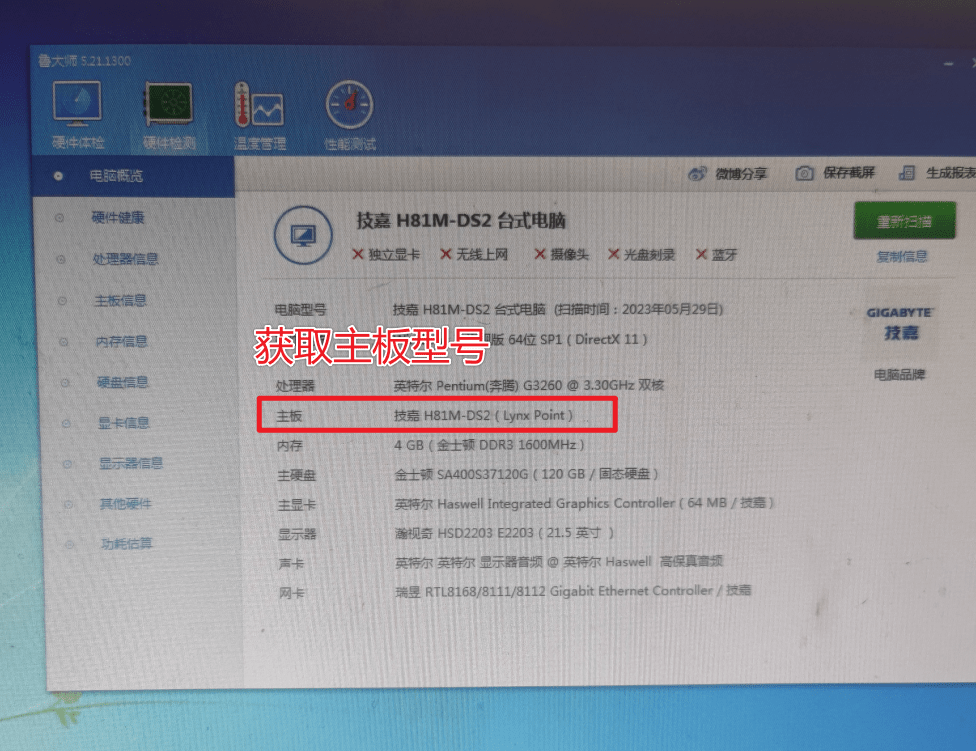The width and height of the screenshot is (976, 751).
Task: Click the 电脑型号 row value
Action: [558, 309]
